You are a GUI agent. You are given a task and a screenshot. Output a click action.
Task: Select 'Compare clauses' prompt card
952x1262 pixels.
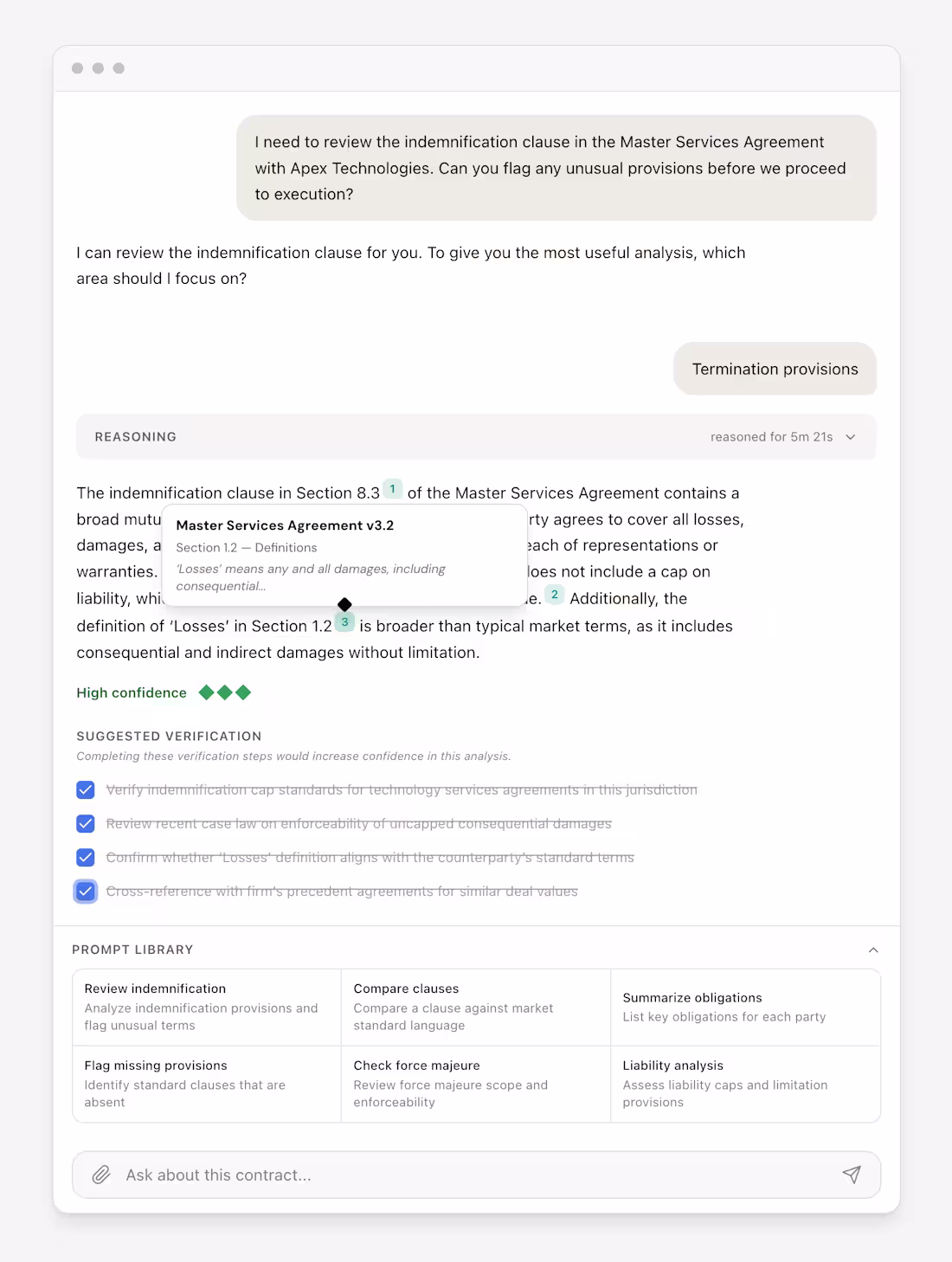[x=476, y=1007]
